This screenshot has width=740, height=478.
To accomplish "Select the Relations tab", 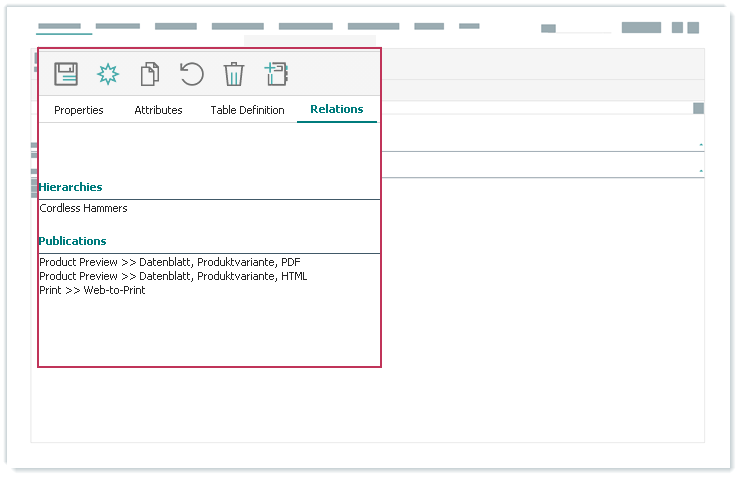I will tap(337, 109).
